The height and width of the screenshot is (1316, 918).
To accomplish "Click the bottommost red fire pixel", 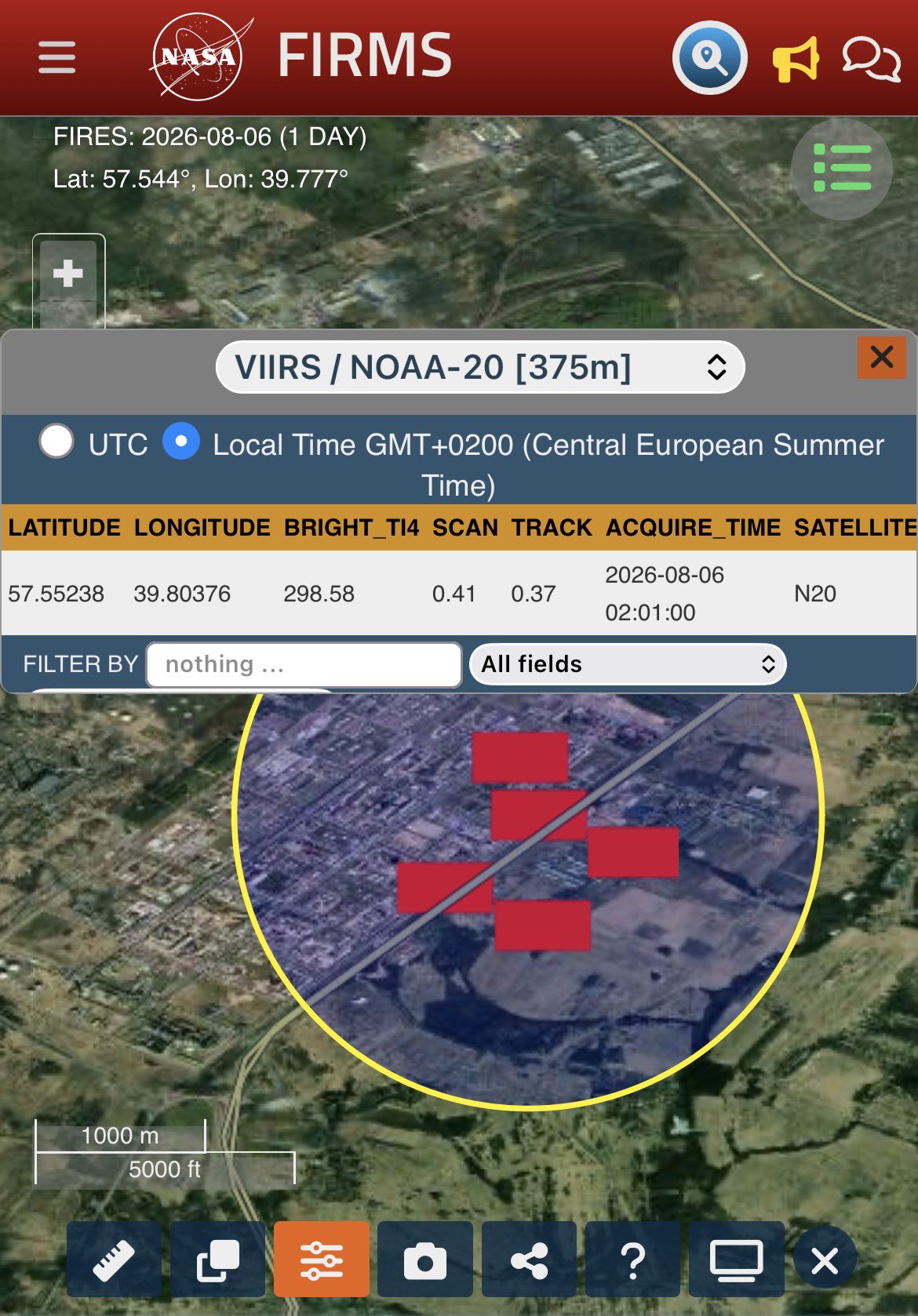I will pyautogui.click(x=542, y=925).
